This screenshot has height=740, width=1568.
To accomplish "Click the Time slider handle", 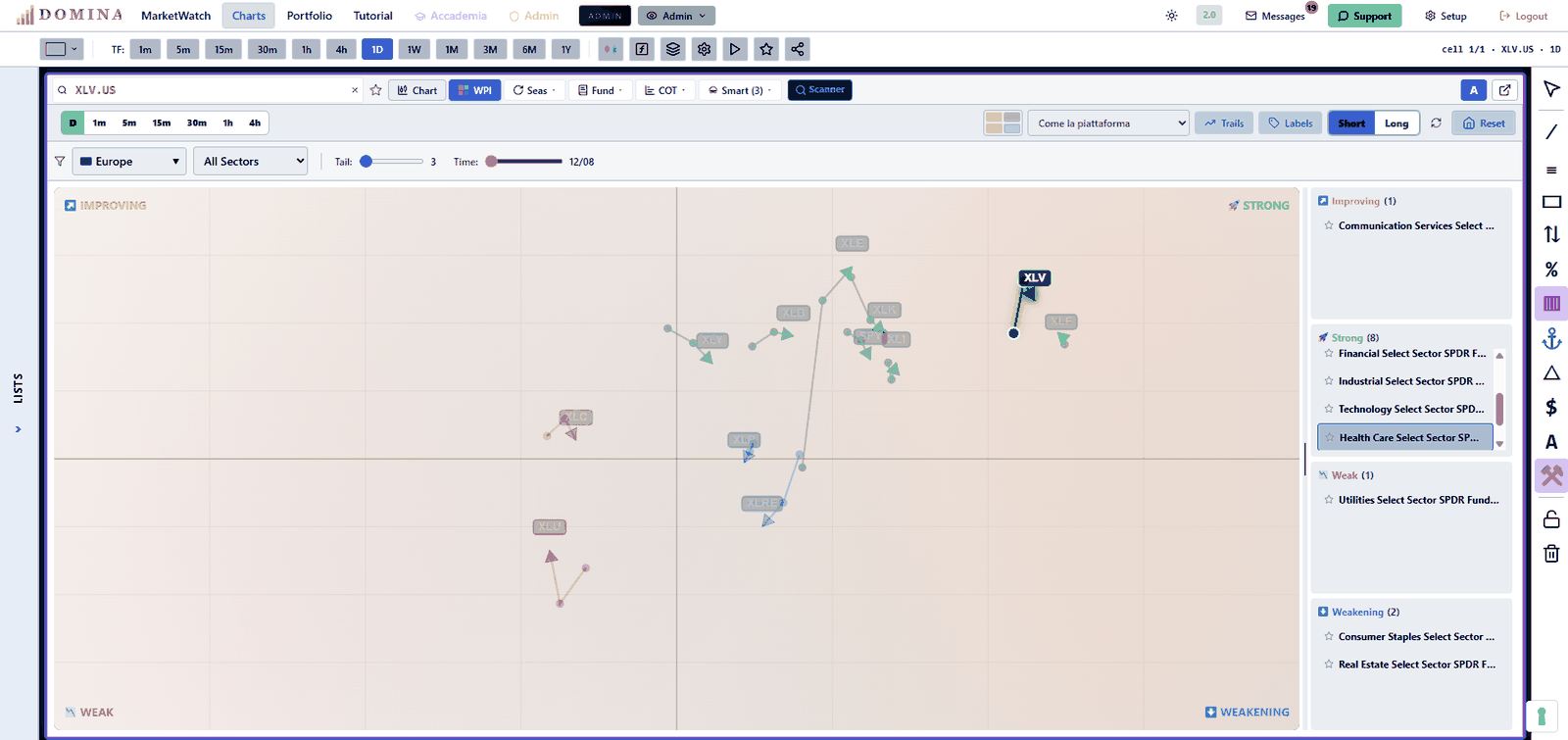I will point(491,162).
